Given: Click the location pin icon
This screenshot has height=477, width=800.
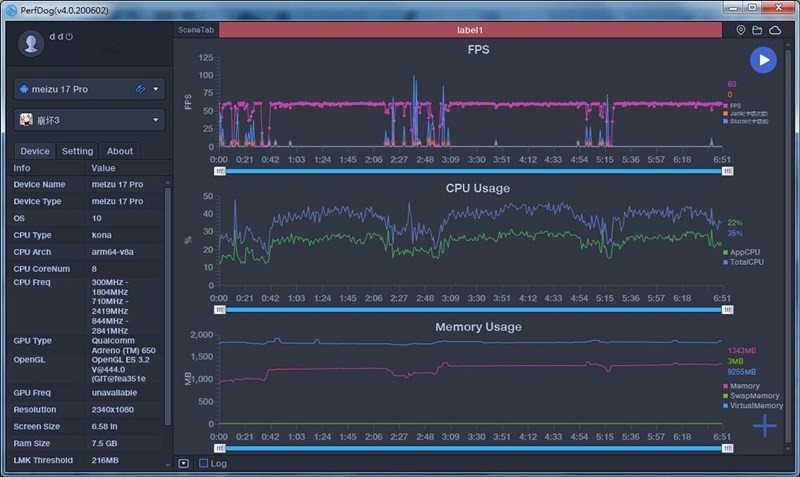Looking at the screenshot, I should tap(741, 31).
